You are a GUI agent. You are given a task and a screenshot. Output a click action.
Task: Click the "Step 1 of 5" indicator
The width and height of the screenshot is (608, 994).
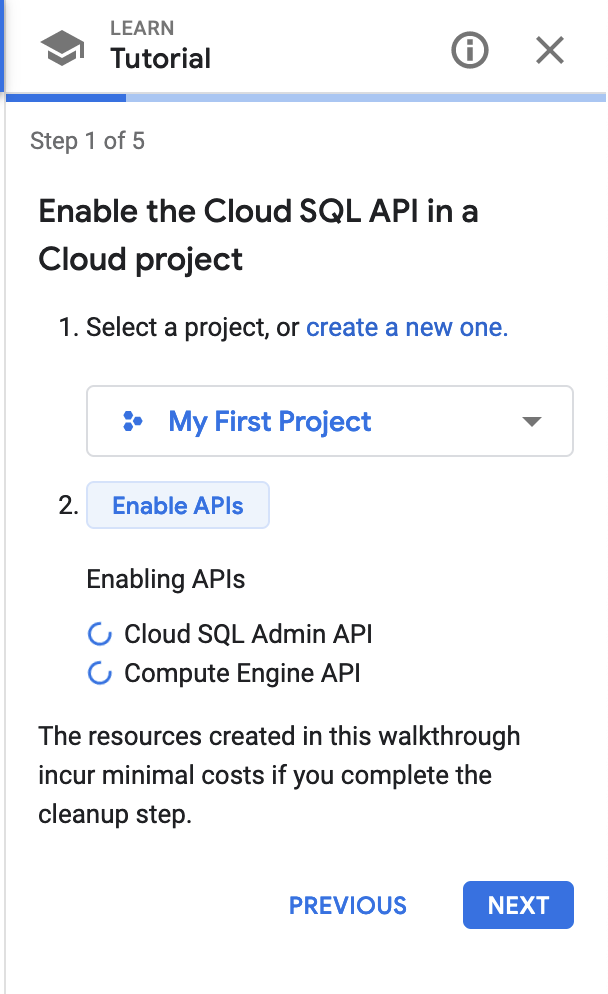pos(88,141)
